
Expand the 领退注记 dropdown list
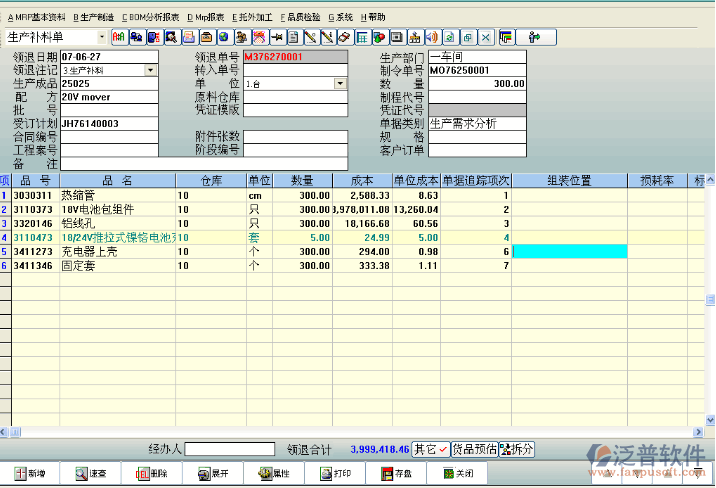[x=150, y=71]
